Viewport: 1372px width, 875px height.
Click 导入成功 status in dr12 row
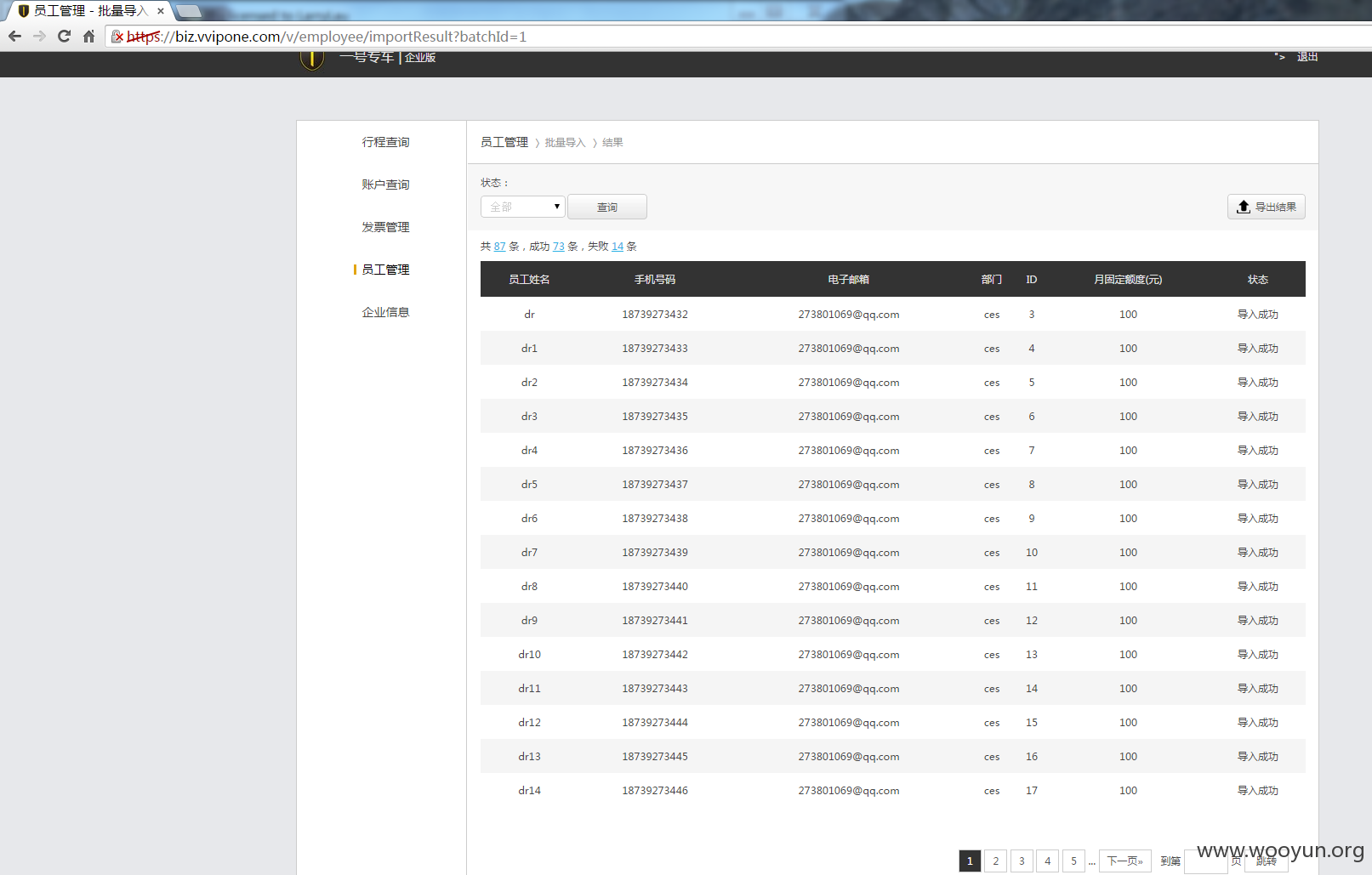1258,722
